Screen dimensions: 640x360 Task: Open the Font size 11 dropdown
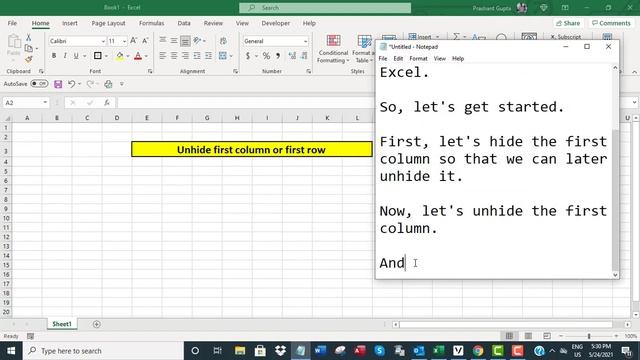[124, 41]
